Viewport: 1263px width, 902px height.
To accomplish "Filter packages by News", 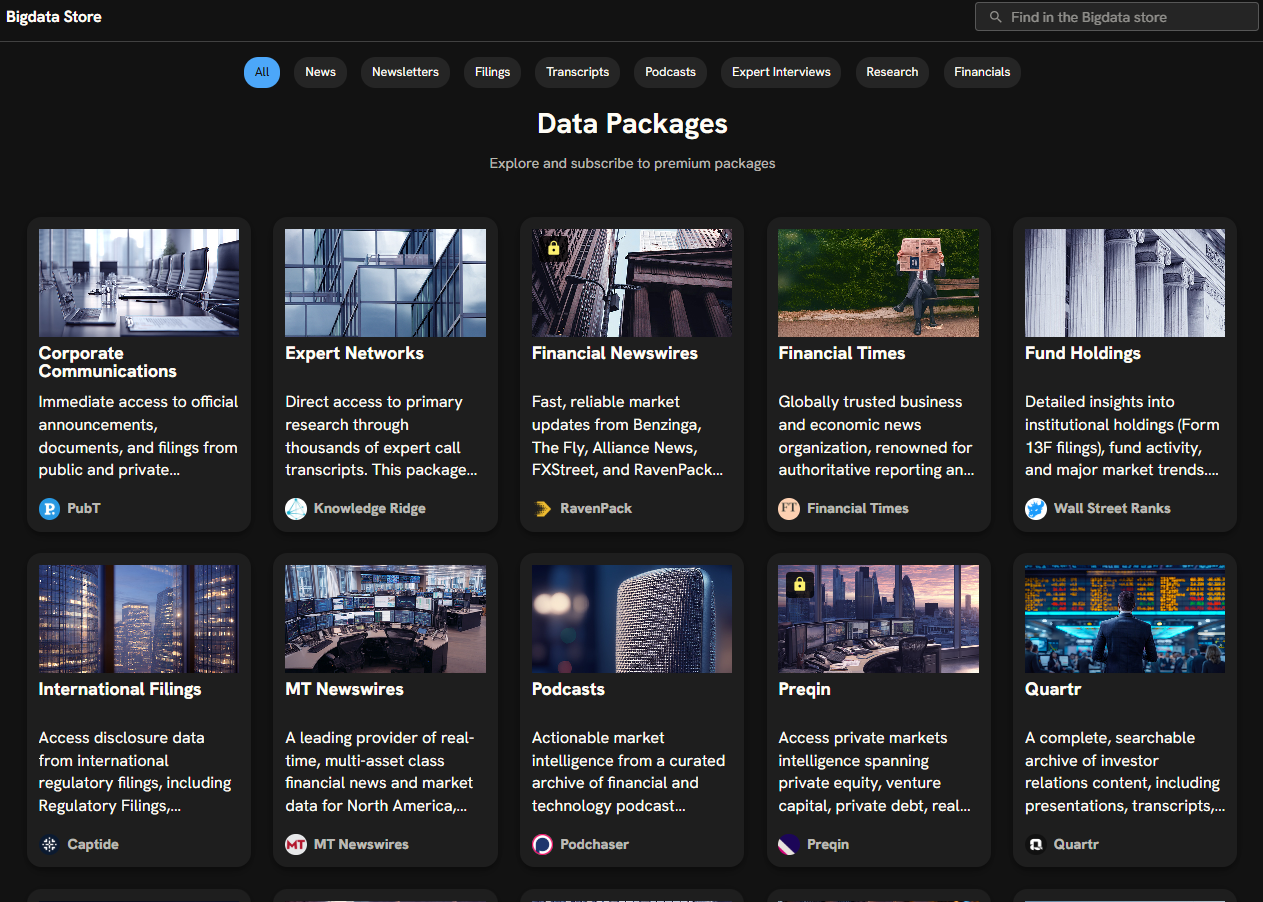I will [x=320, y=72].
